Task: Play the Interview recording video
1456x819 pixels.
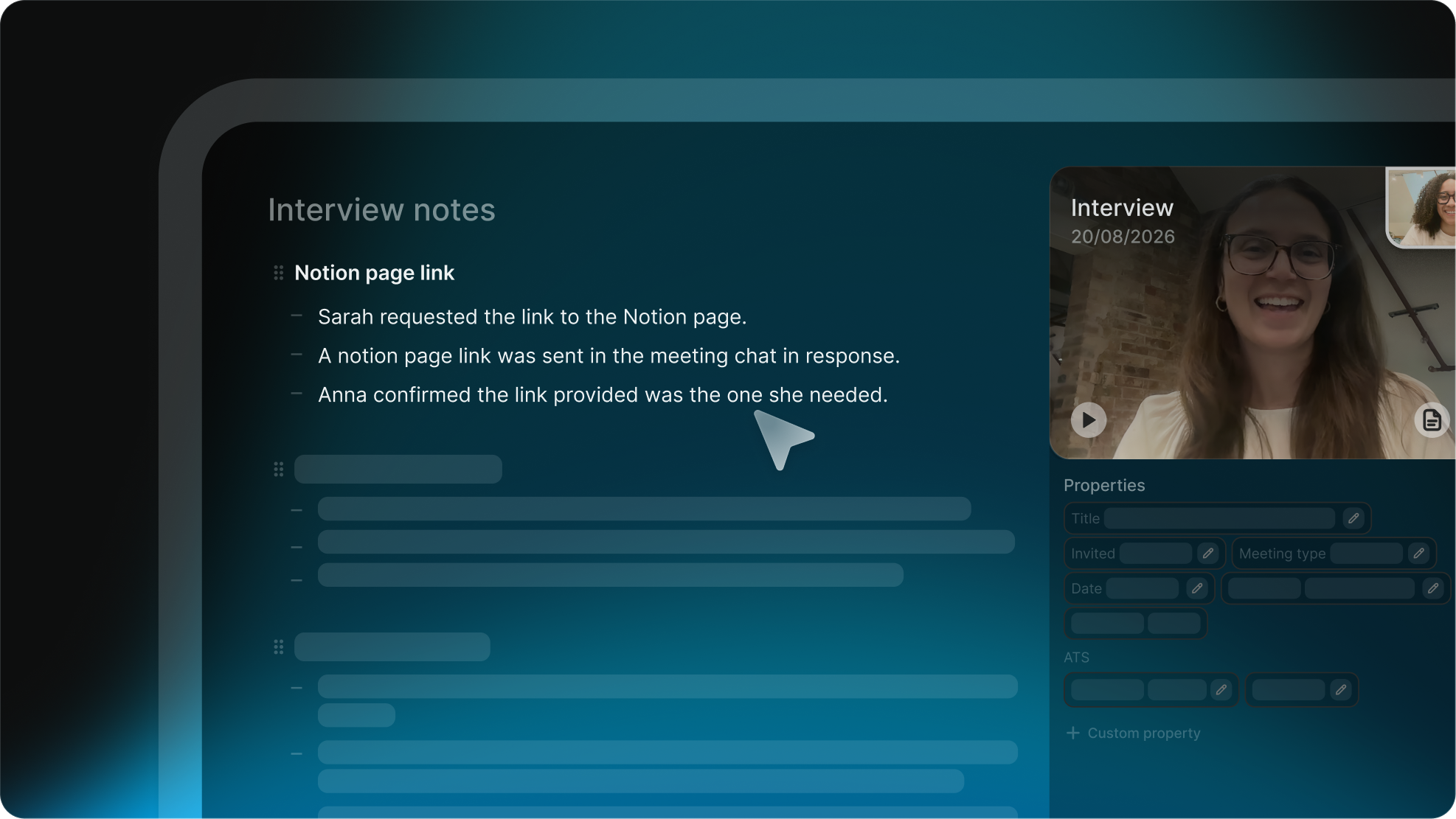Action: (x=1089, y=420)
